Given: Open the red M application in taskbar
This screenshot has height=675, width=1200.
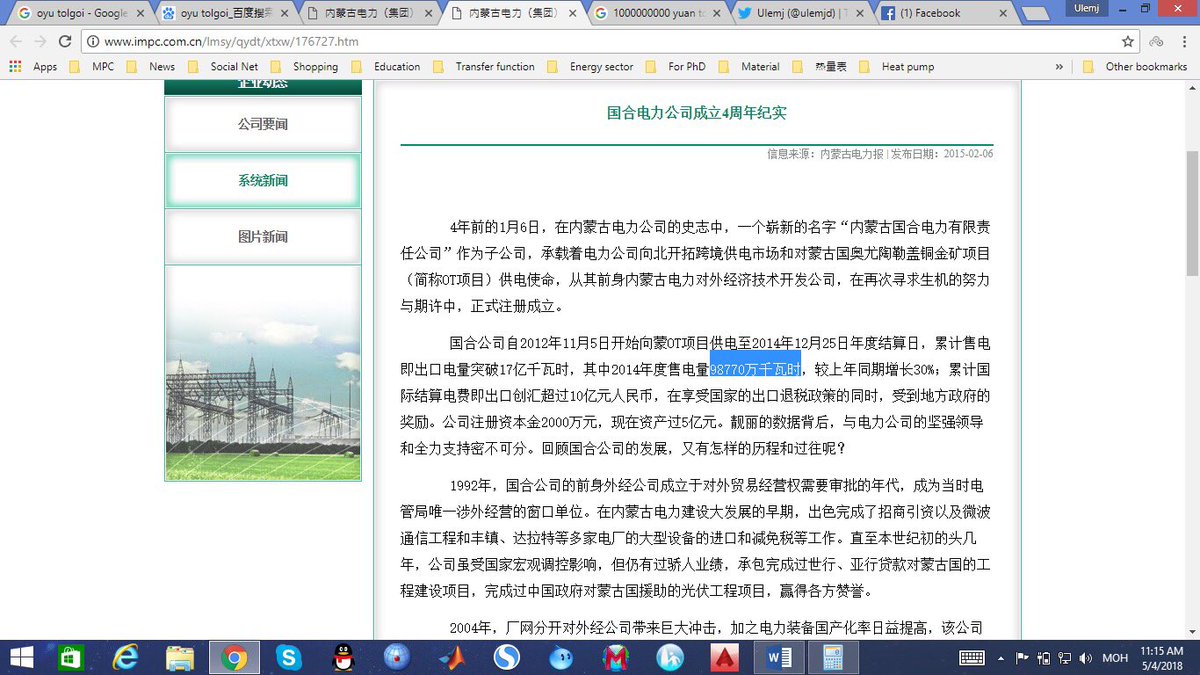Looking at the screenshot, I should (x=616, y=657).
